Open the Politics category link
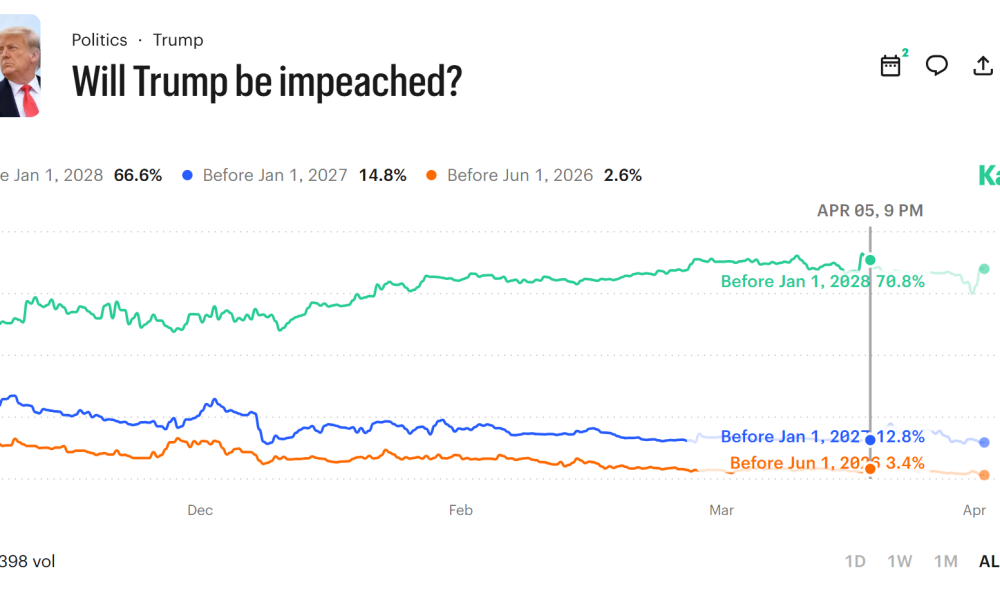 pos(99,40)
